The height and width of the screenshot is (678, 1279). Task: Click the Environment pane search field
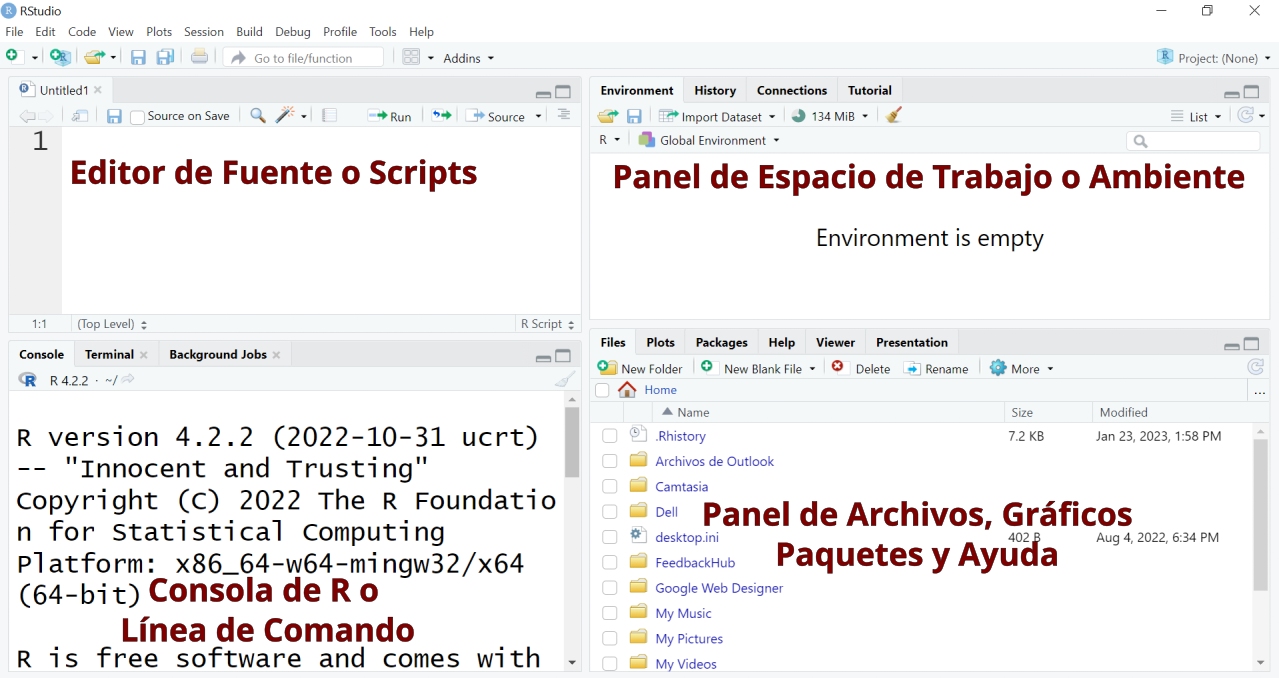[1193, 140]
